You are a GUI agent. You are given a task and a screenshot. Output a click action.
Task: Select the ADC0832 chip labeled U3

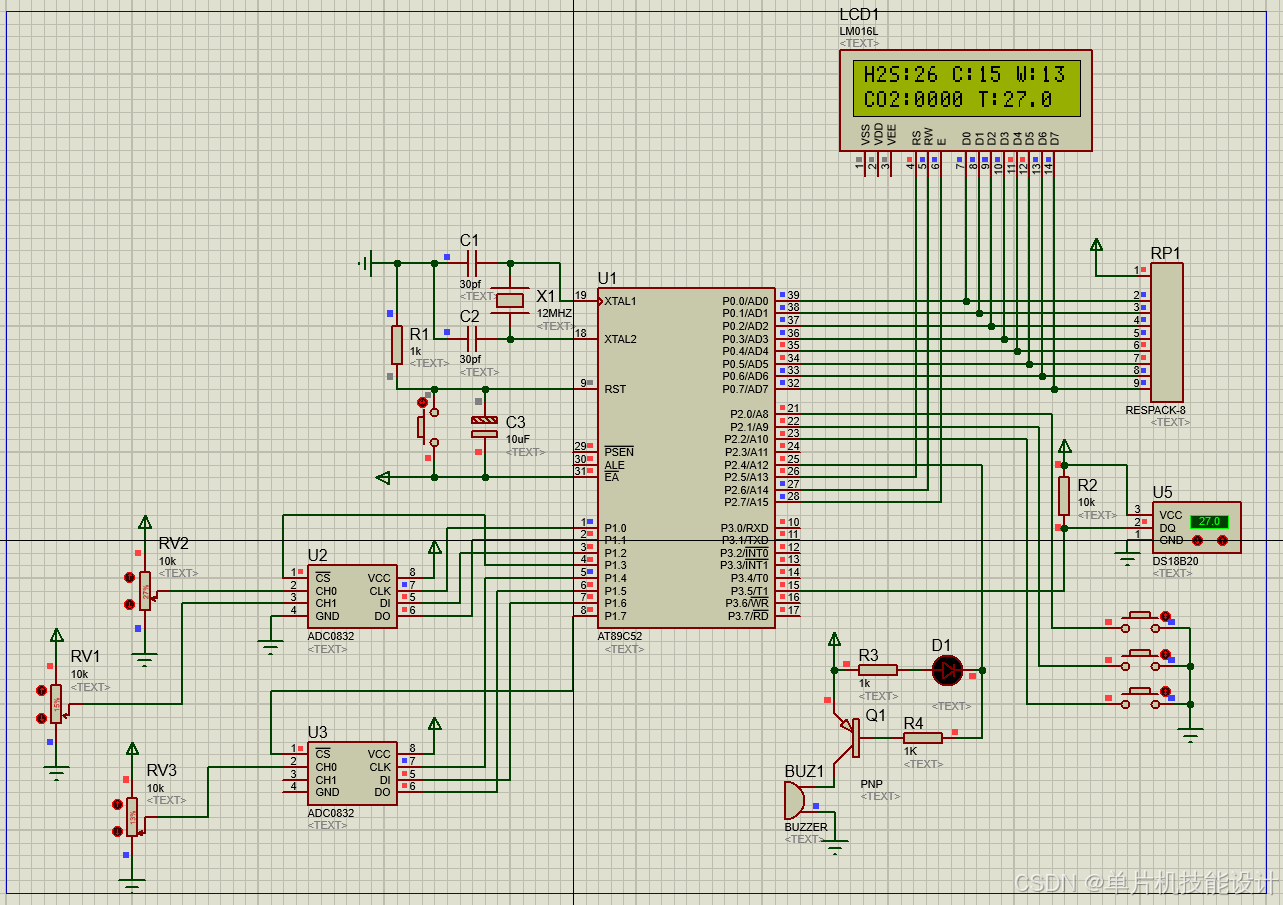pos(351,773)
